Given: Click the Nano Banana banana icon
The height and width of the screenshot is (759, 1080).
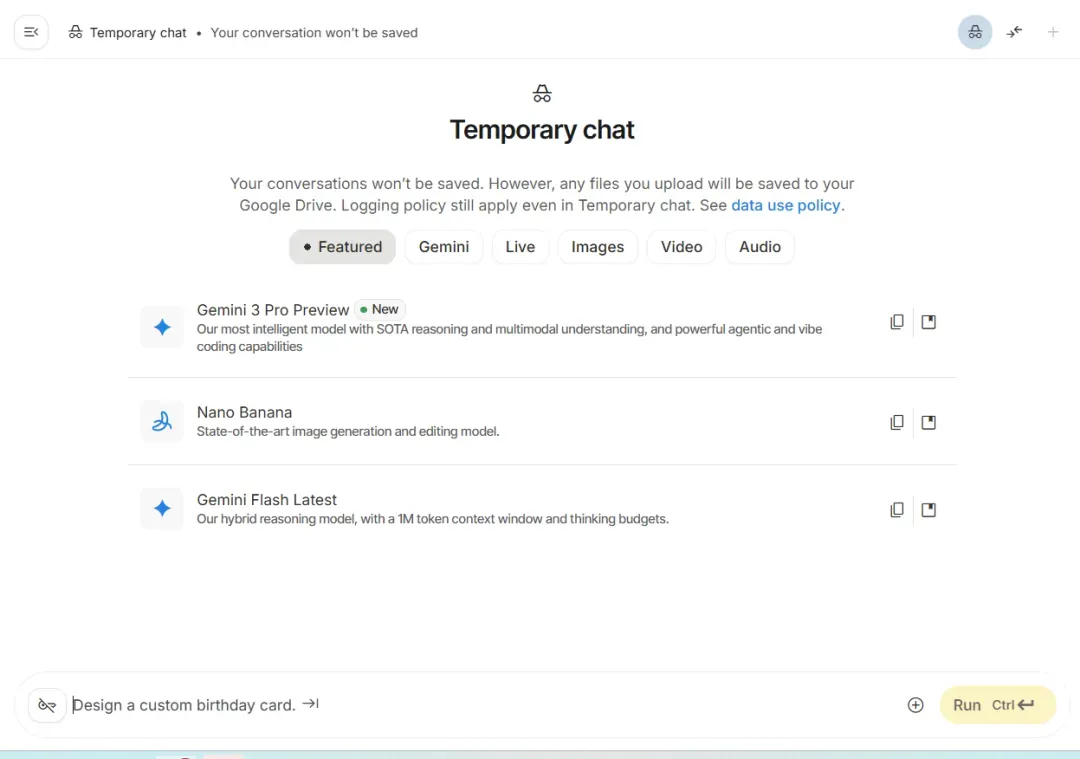Looking at the screenshot, I should click(x=162, y=421).
